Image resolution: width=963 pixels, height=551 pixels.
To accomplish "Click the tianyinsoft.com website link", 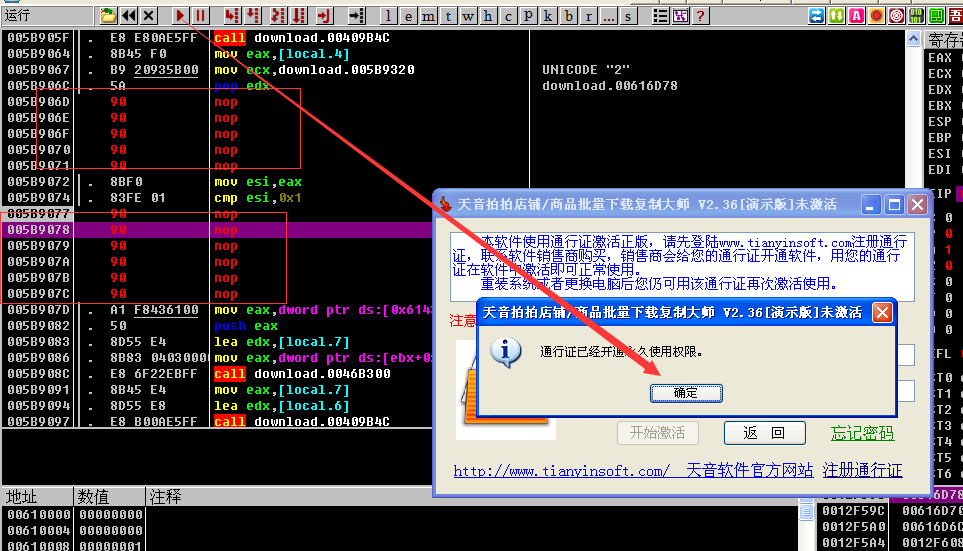I will point(561,470).
